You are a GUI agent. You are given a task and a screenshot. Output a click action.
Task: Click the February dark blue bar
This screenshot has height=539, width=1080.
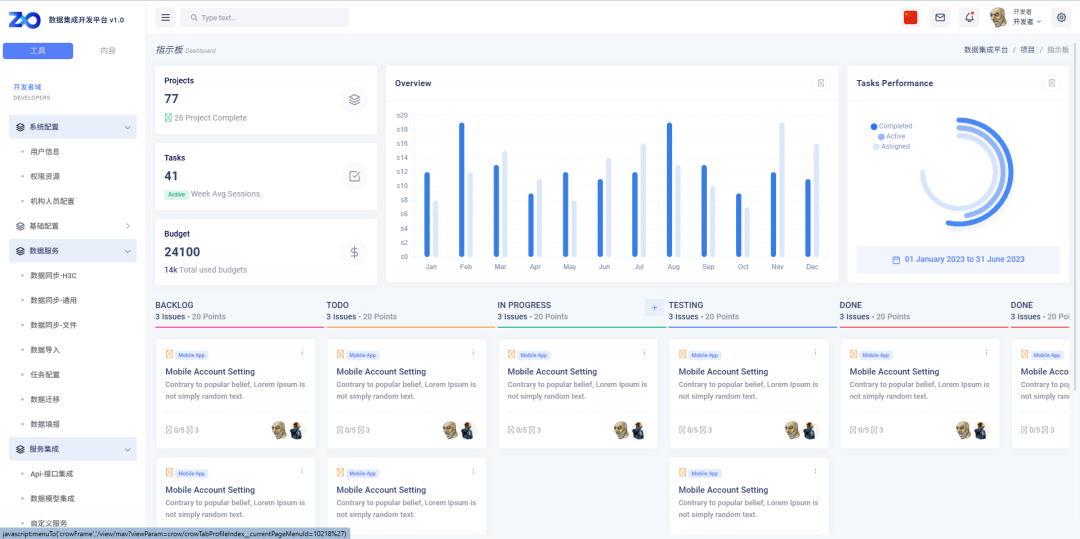coord(461,189)
